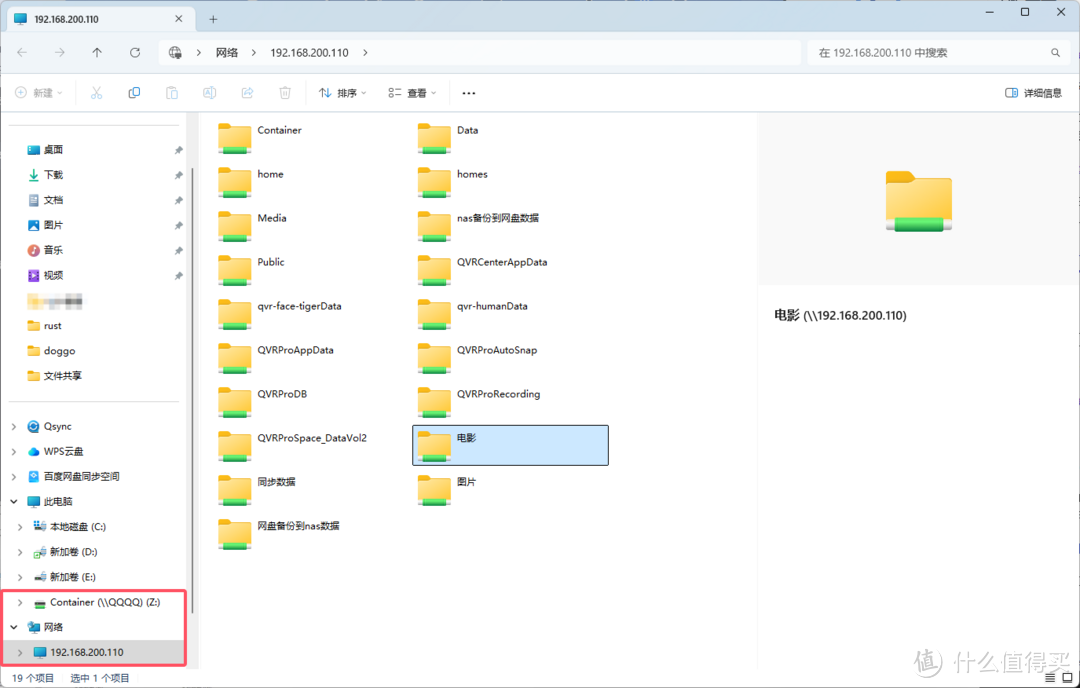Open the more options ellipsis menu
This screenshot has width=1080, height=688.
coord(468,93)
